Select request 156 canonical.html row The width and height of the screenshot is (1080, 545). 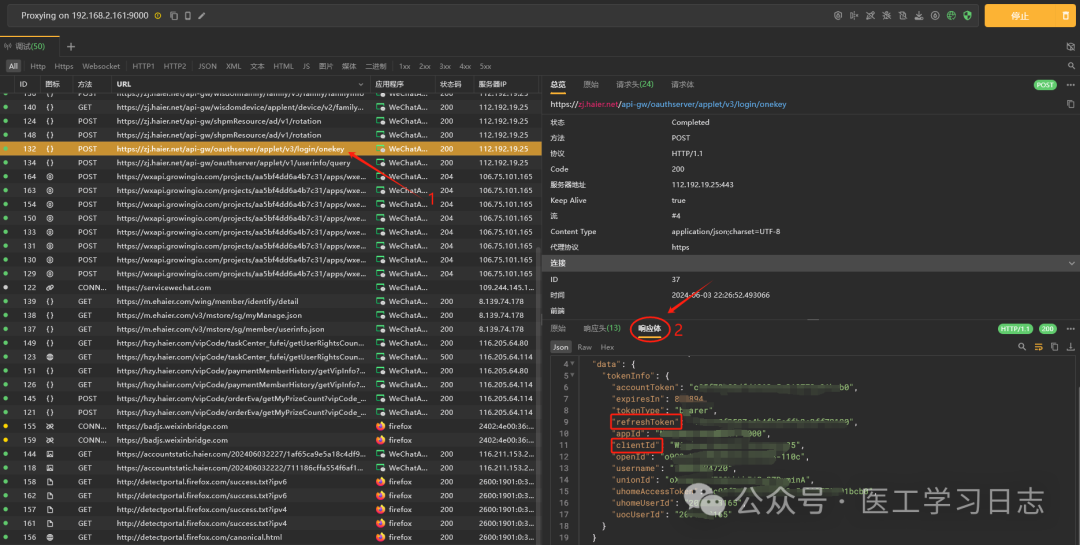tap(270, 537)
